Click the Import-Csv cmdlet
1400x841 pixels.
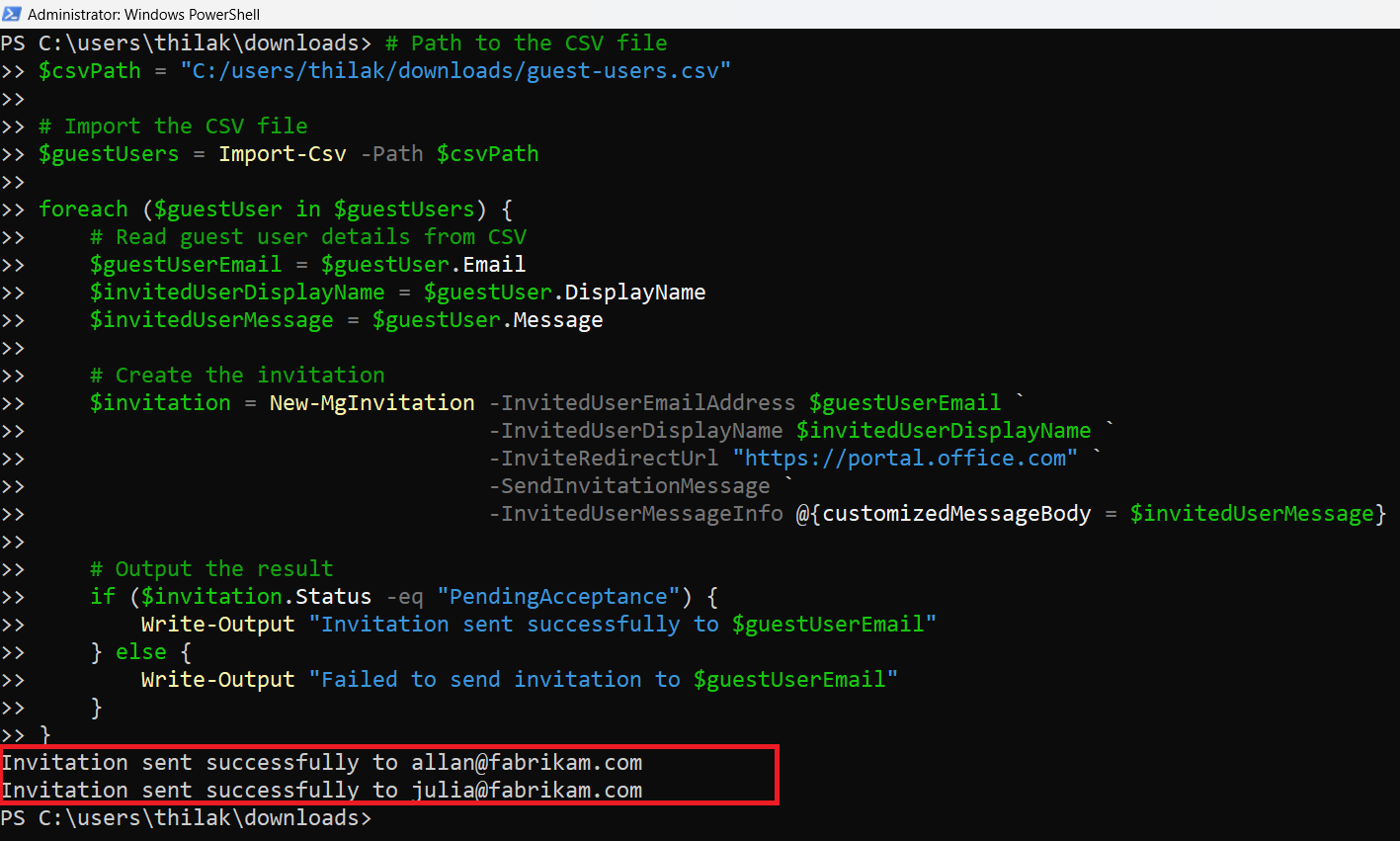click(x=283, y=154)
